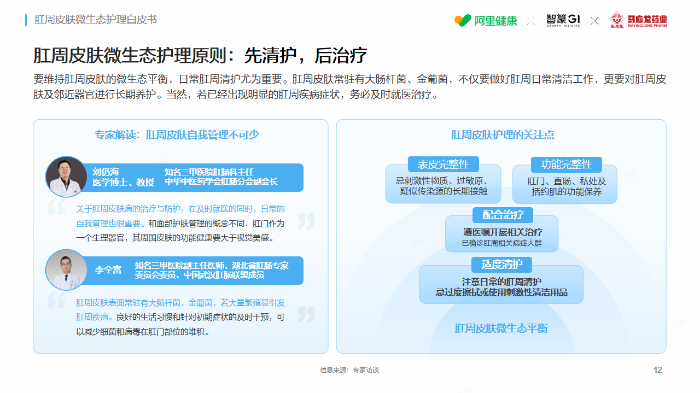Click the name 刘仍海 in banner
Screen dimensions: 700x393
click(105, 172)
